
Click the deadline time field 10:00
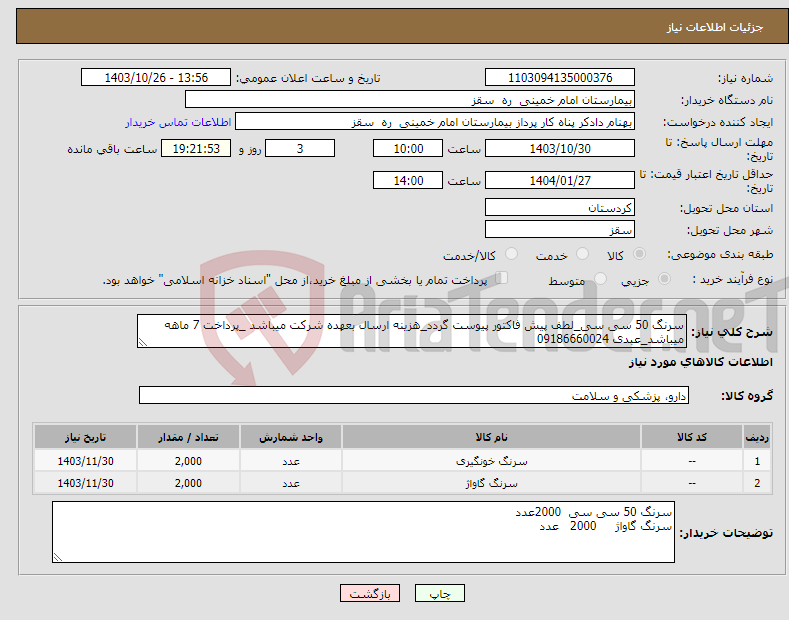pyautogui.click(x=408, y=148)
